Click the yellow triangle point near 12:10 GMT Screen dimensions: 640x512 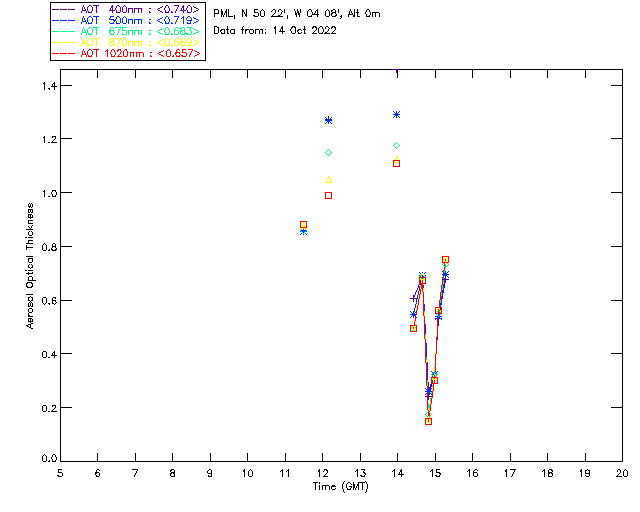point(329,180)
